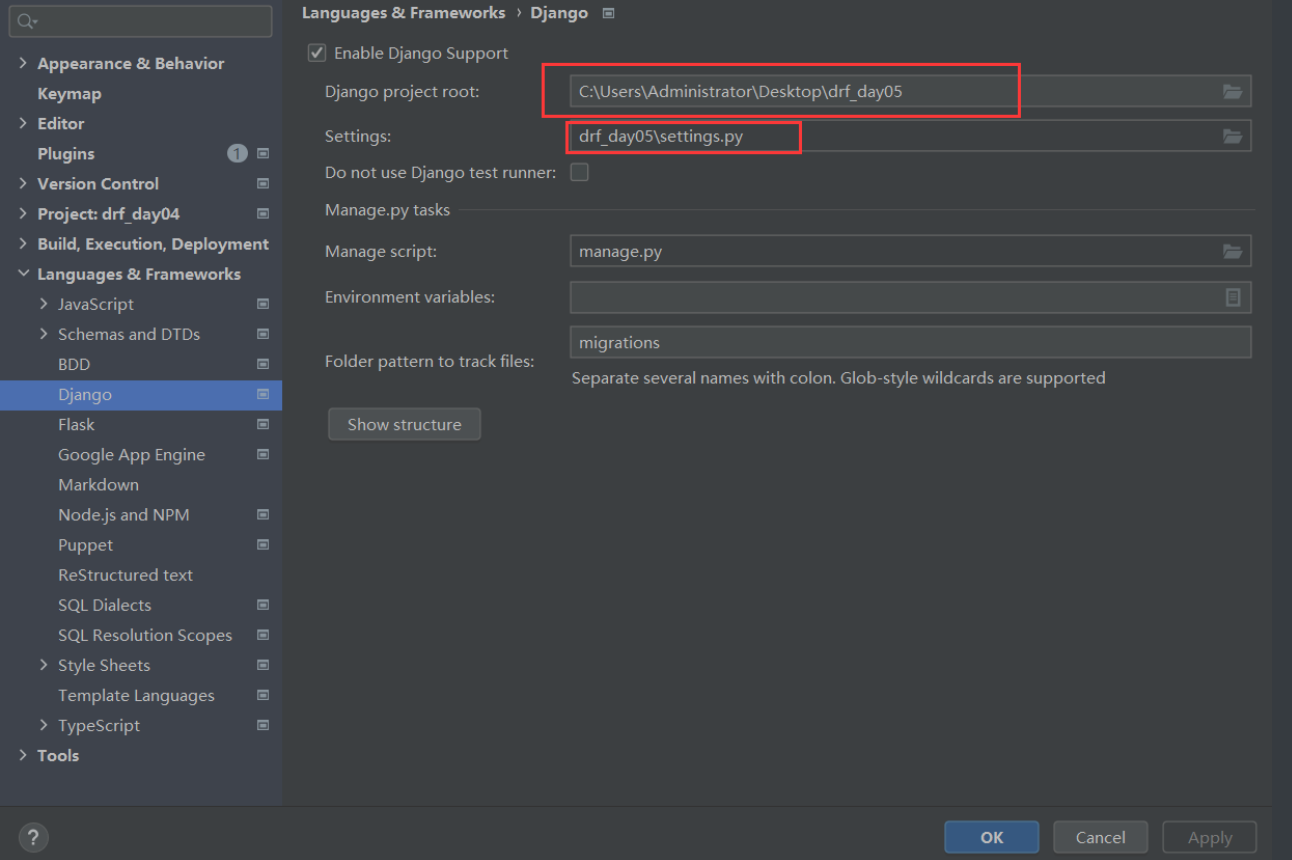The width and height of the screenshot is (1292, 860).
Task: Expand the Version Control section arrow
Action: (x=23, y=183)
